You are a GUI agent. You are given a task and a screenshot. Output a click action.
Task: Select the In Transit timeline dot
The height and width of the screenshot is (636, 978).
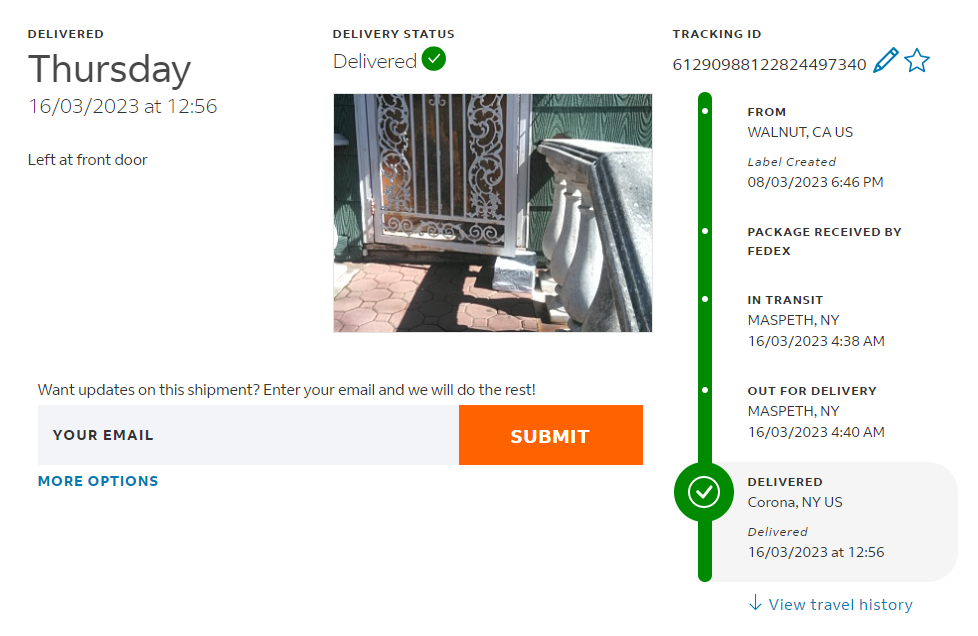705,299
